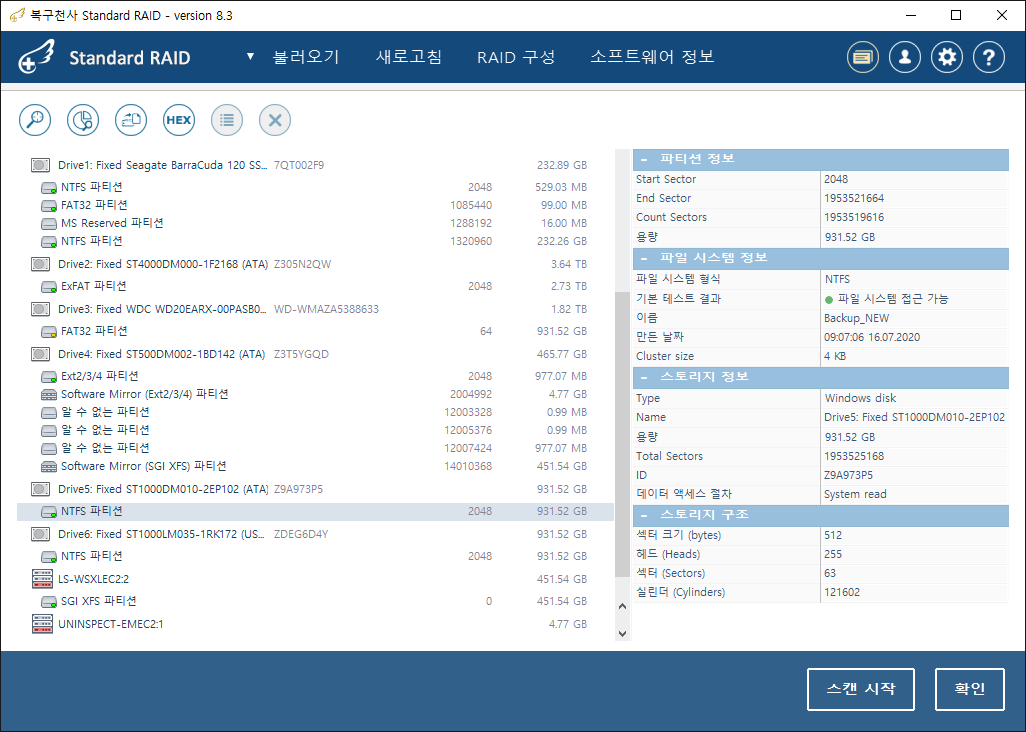Click the Cylinders value 121602
Image resolution: width=1026 pixels, height=732 pixels.
click(x=842, y=593)
